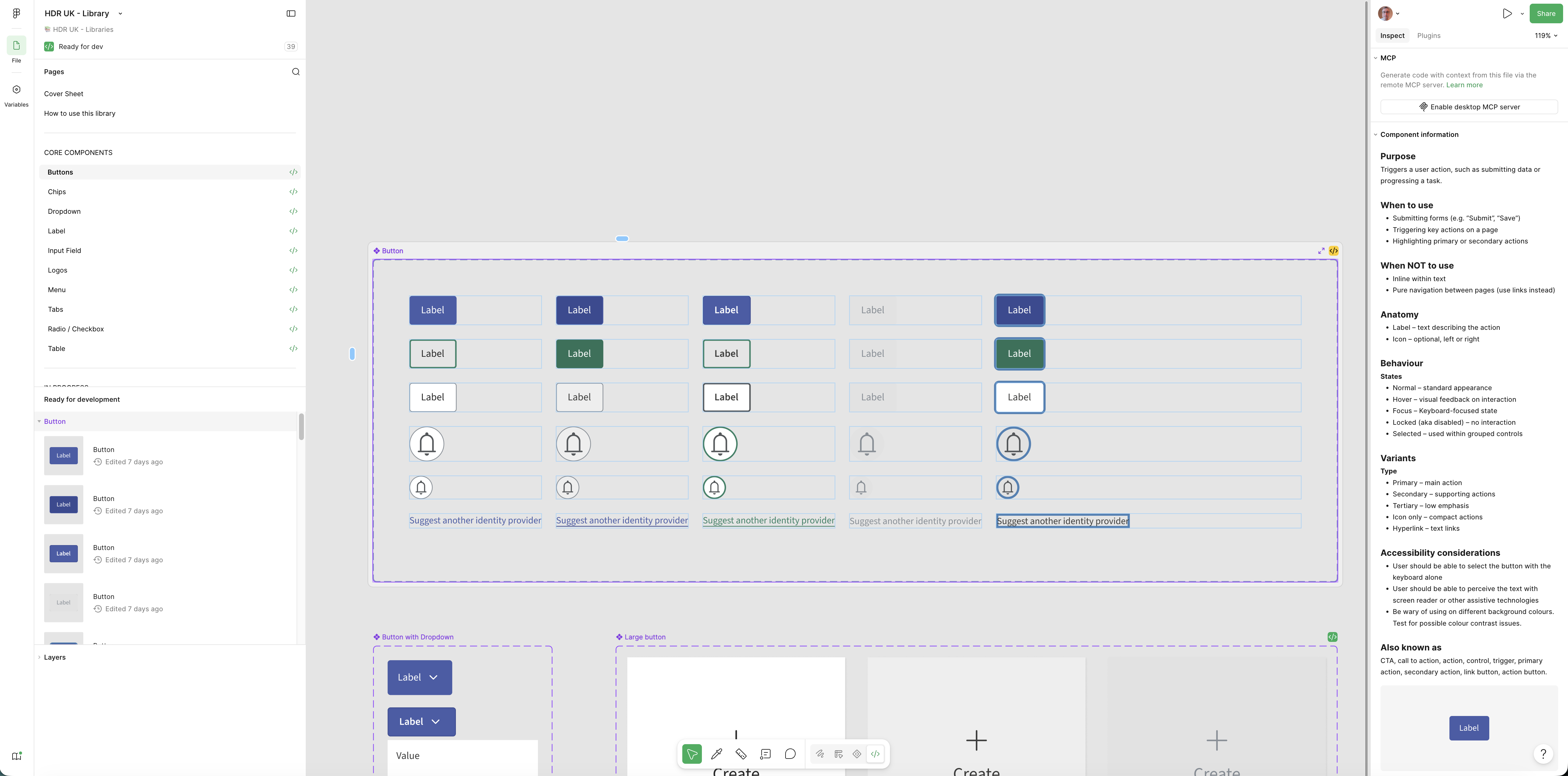
Task: Select the annotation tool
Action: tap(766, 754)
